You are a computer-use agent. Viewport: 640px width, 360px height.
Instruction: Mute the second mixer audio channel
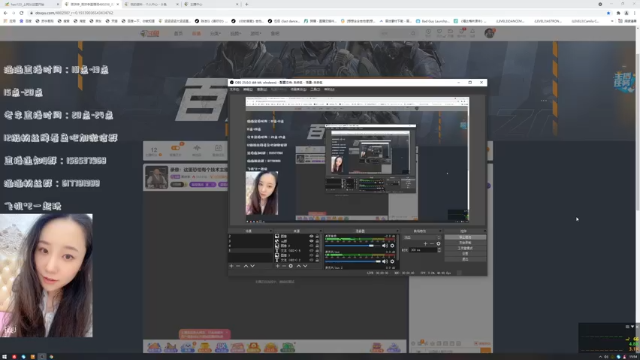coord(384,262)
